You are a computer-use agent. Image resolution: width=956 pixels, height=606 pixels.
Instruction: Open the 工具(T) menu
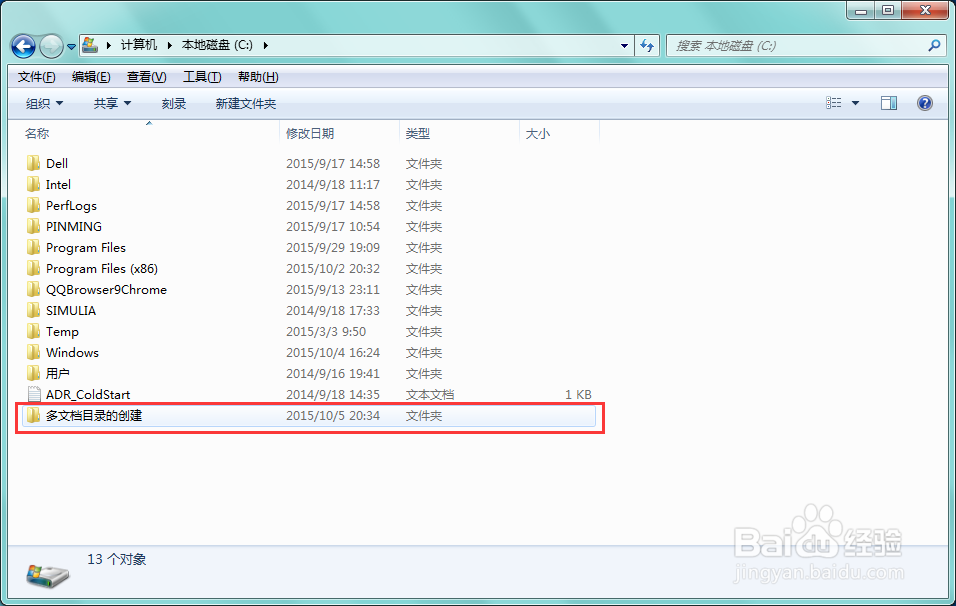click(x=202, y=77)
